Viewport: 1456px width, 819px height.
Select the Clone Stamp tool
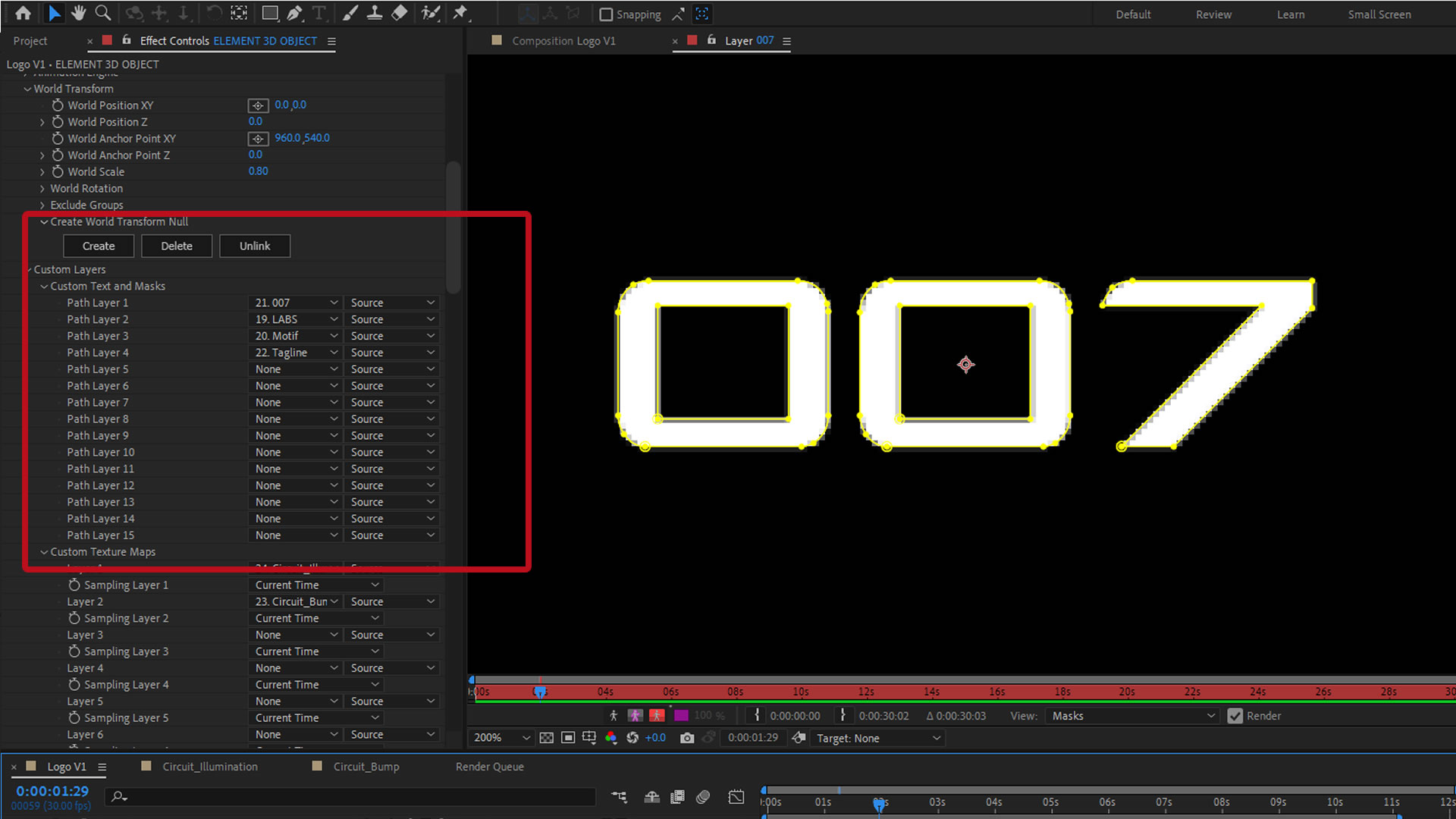(375, 13)
